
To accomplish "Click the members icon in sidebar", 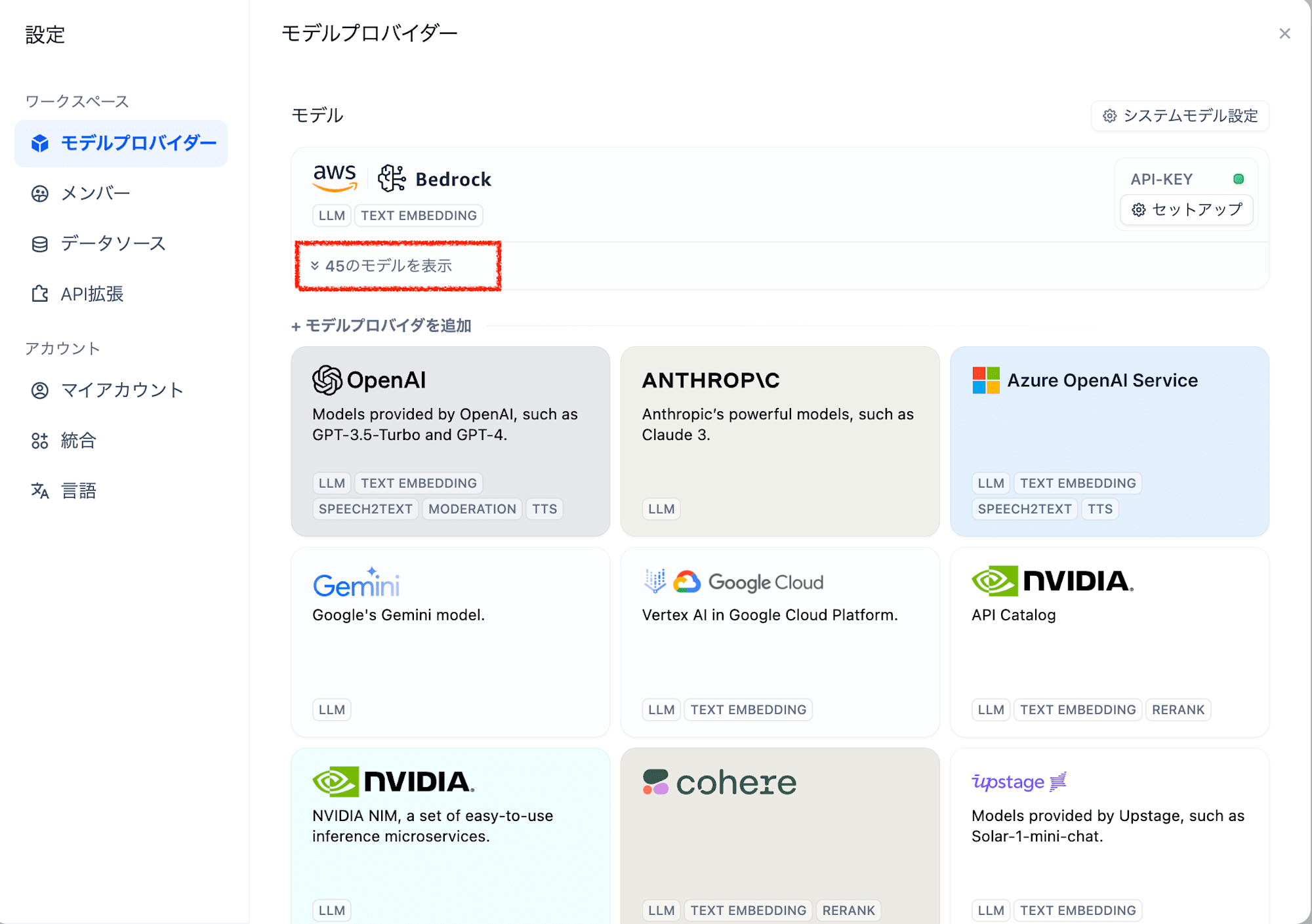I will click(40, 193).
